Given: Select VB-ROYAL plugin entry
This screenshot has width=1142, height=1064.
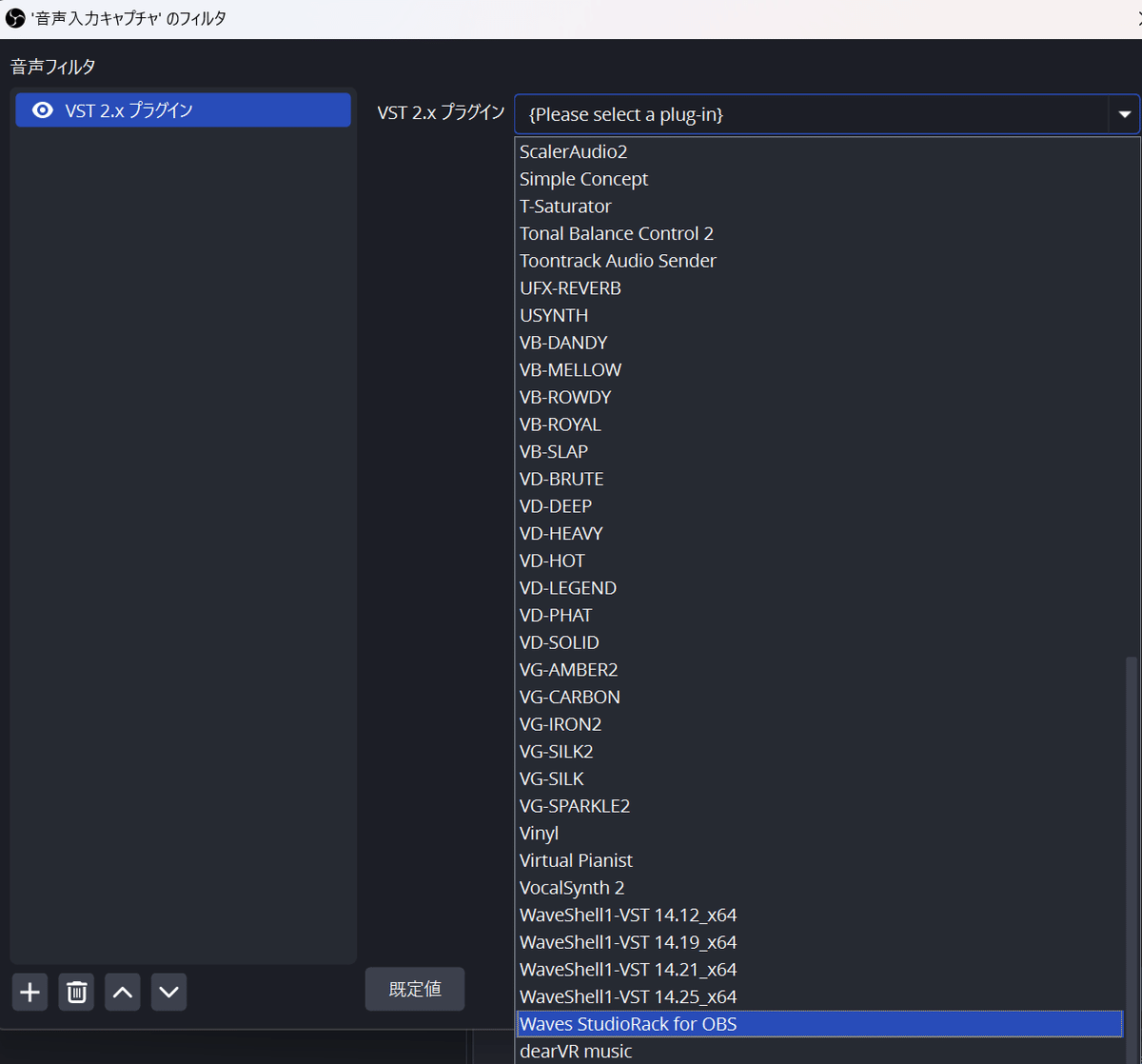Looking at the screenshot, I should coord(819,424).
